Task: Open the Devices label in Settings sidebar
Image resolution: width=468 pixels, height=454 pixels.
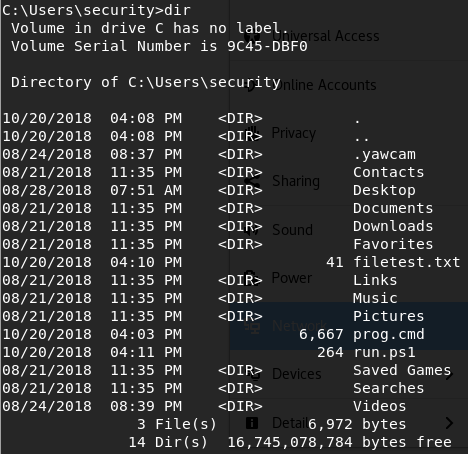Action: coord(297,374)
